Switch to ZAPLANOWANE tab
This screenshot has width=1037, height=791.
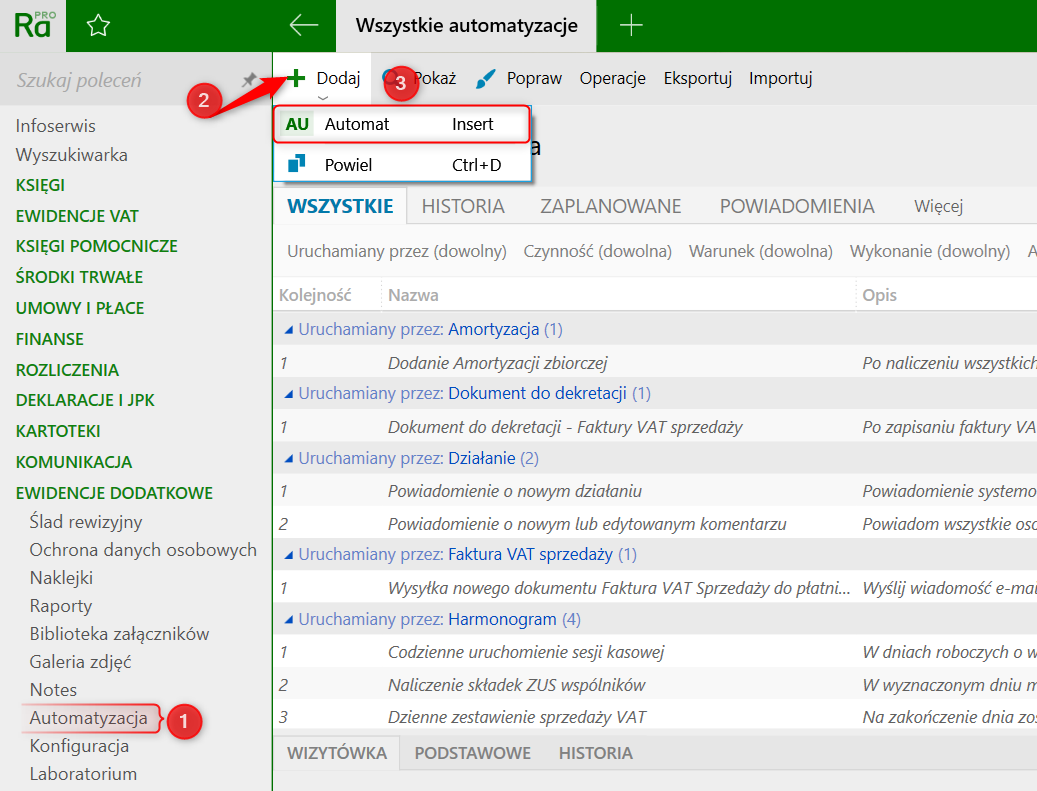click(x=610, y=206)
